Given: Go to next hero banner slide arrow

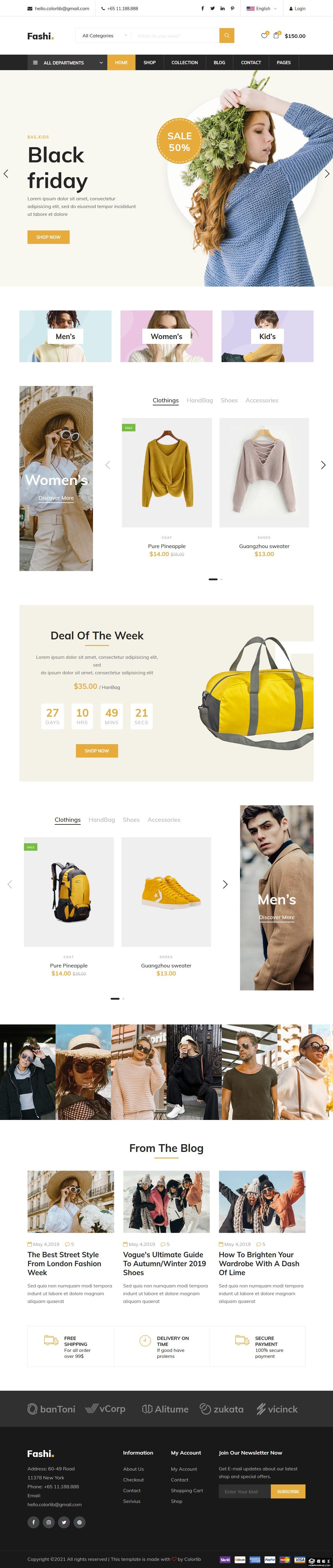Looking at the screenshot, I should pos(327,173).
